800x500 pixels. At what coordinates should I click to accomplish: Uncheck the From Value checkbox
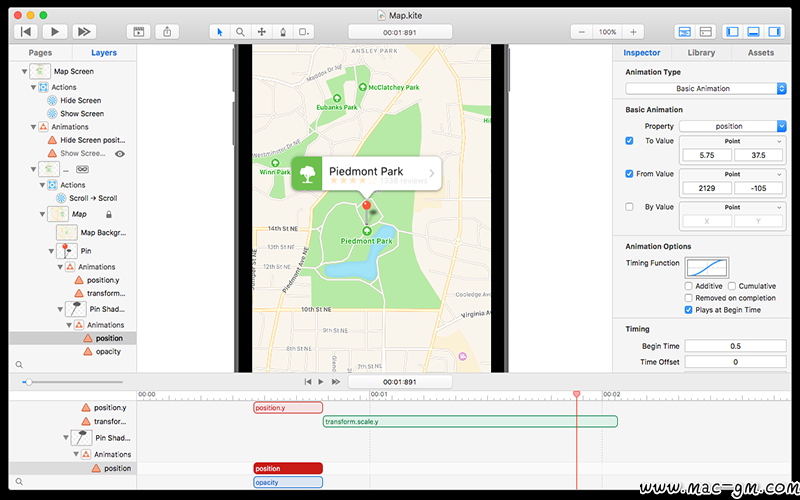[629, 174]
